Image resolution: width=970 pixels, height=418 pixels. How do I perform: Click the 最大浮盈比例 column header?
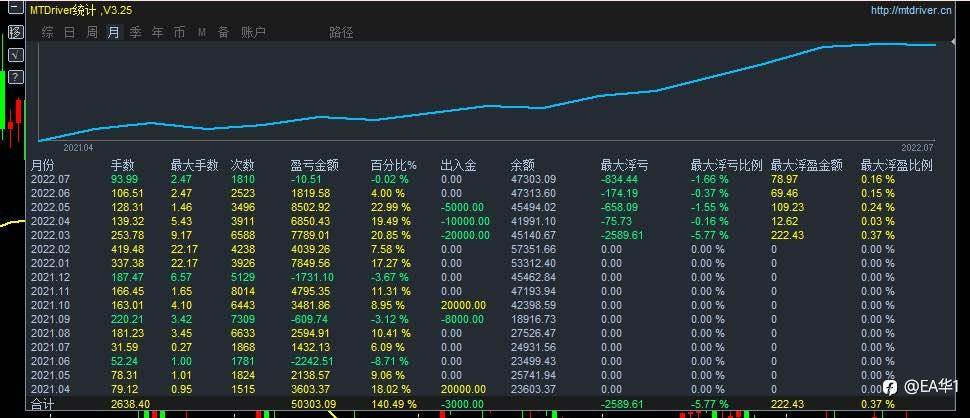[897, 166]
